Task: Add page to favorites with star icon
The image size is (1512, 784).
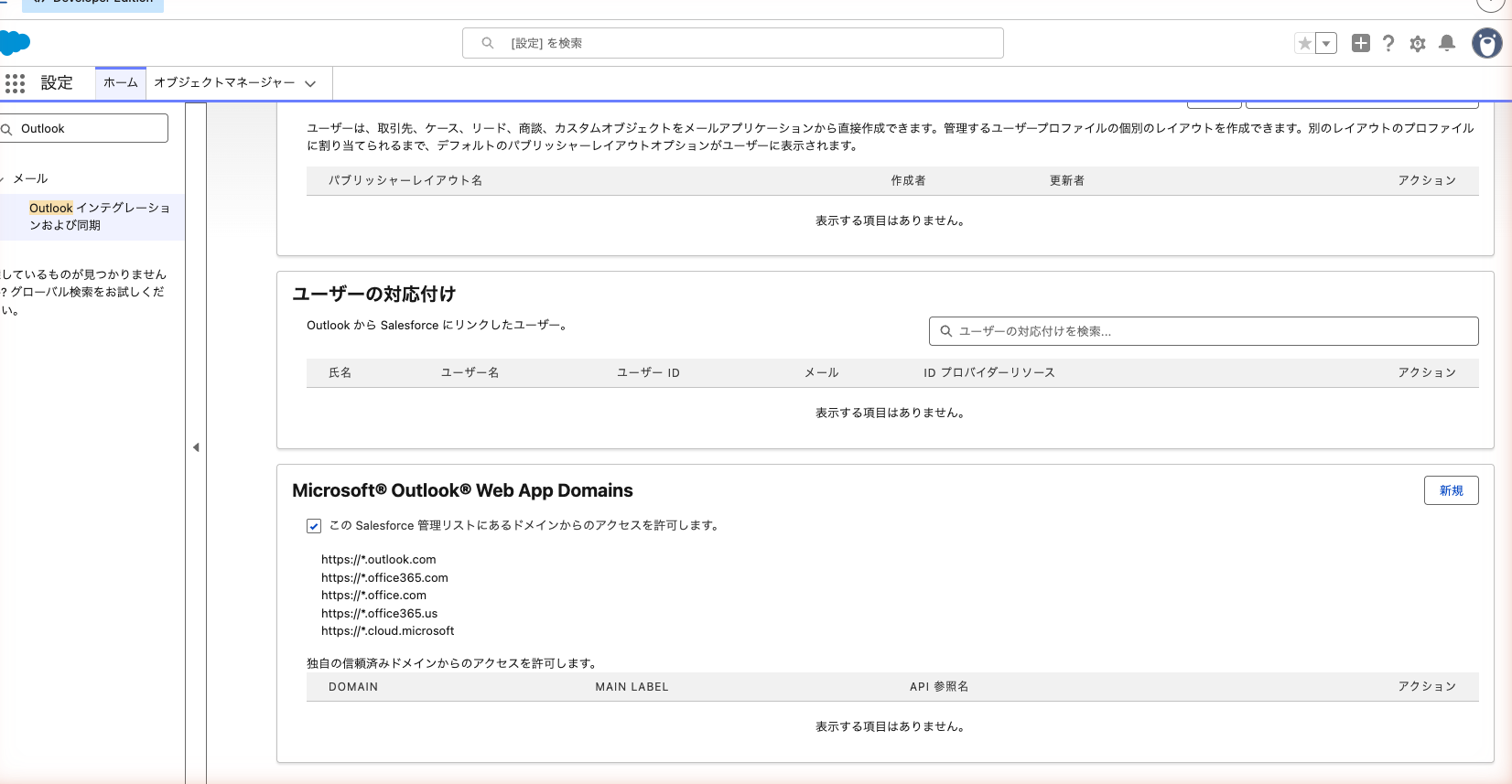Action: (x=1305, y=43)
